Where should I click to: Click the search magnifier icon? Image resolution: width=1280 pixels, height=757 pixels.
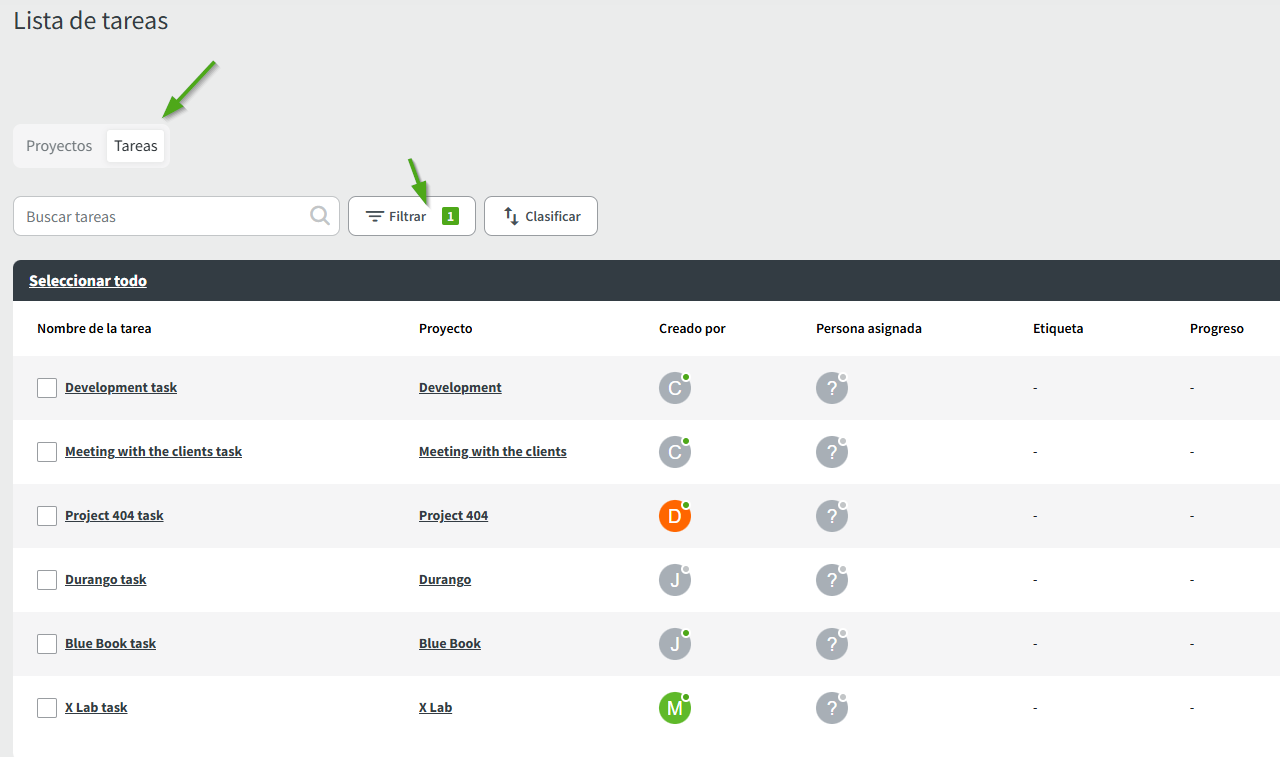pos(320,216)
